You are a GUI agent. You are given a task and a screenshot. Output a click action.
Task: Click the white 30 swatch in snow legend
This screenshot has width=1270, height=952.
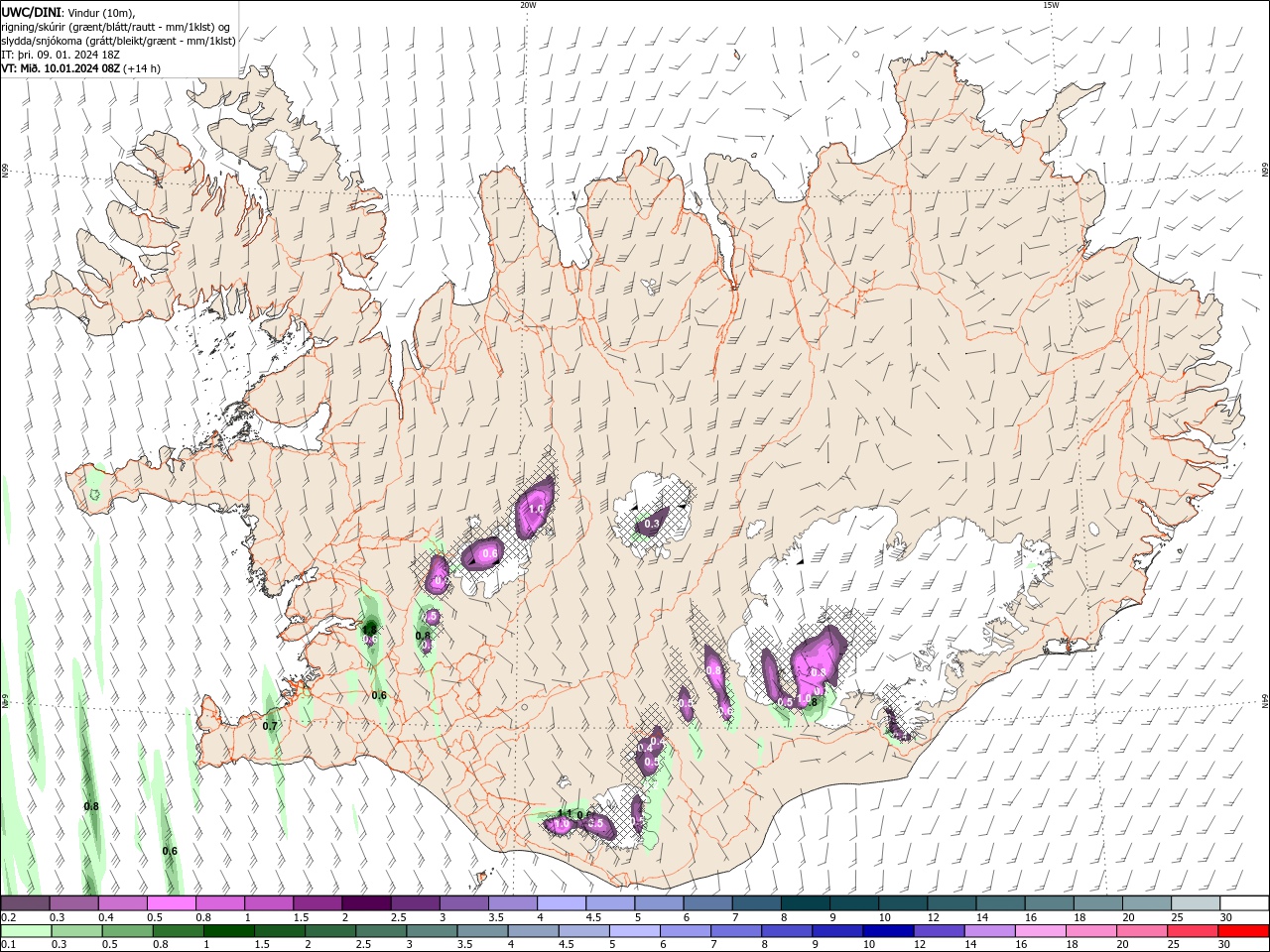1245,902
